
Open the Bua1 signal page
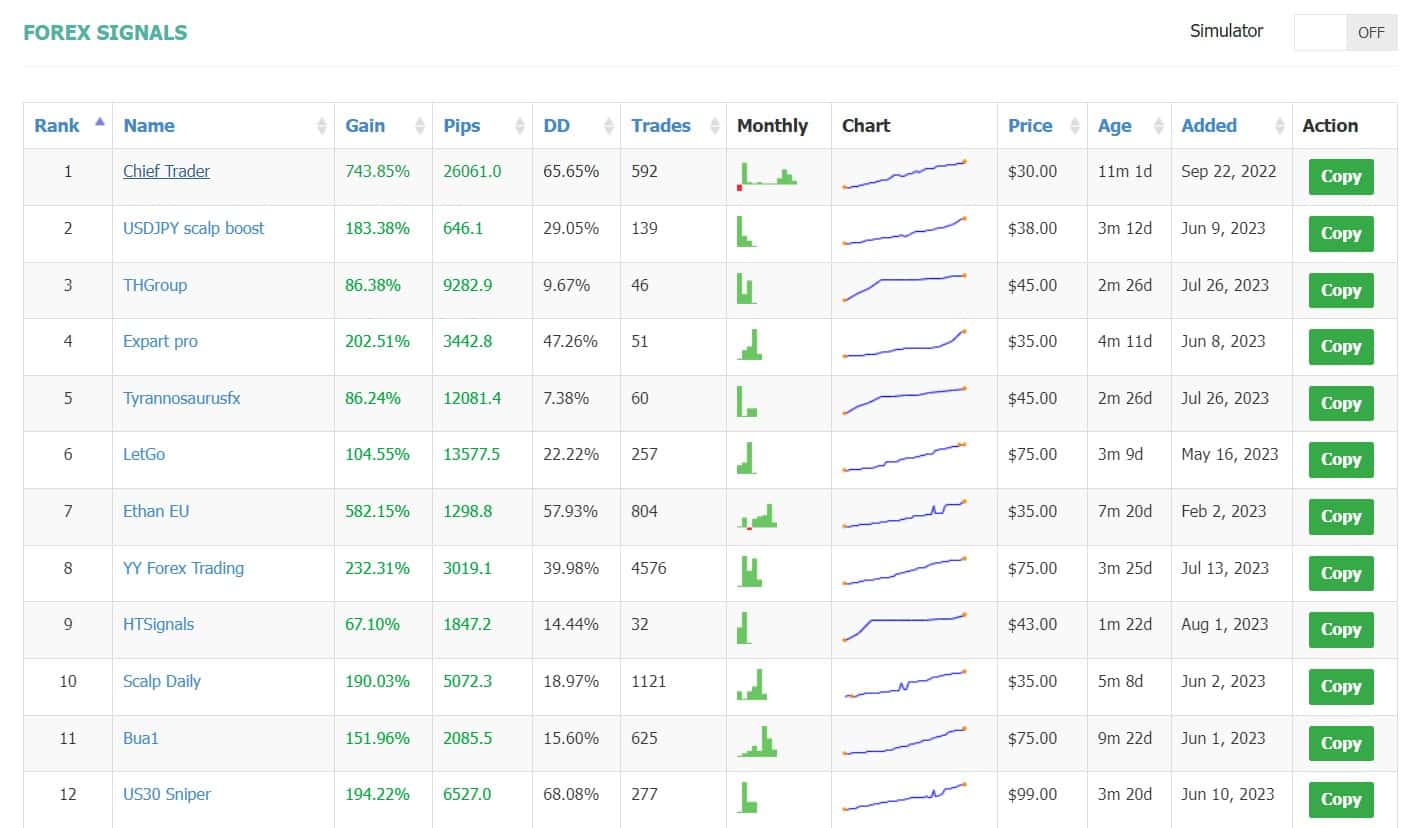pyautogui.click(x=141, y=738)
